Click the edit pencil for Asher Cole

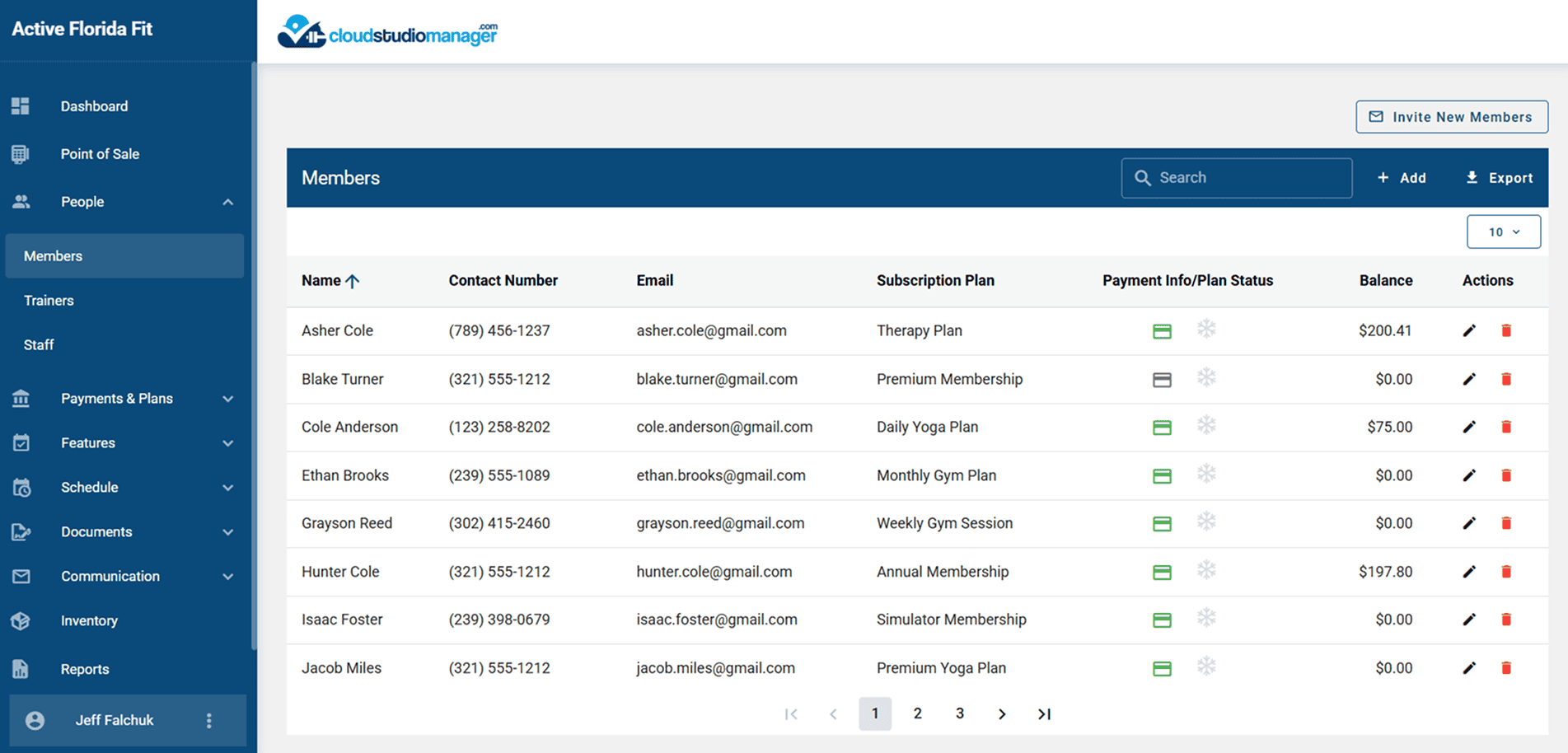[x=1468, y=331]
